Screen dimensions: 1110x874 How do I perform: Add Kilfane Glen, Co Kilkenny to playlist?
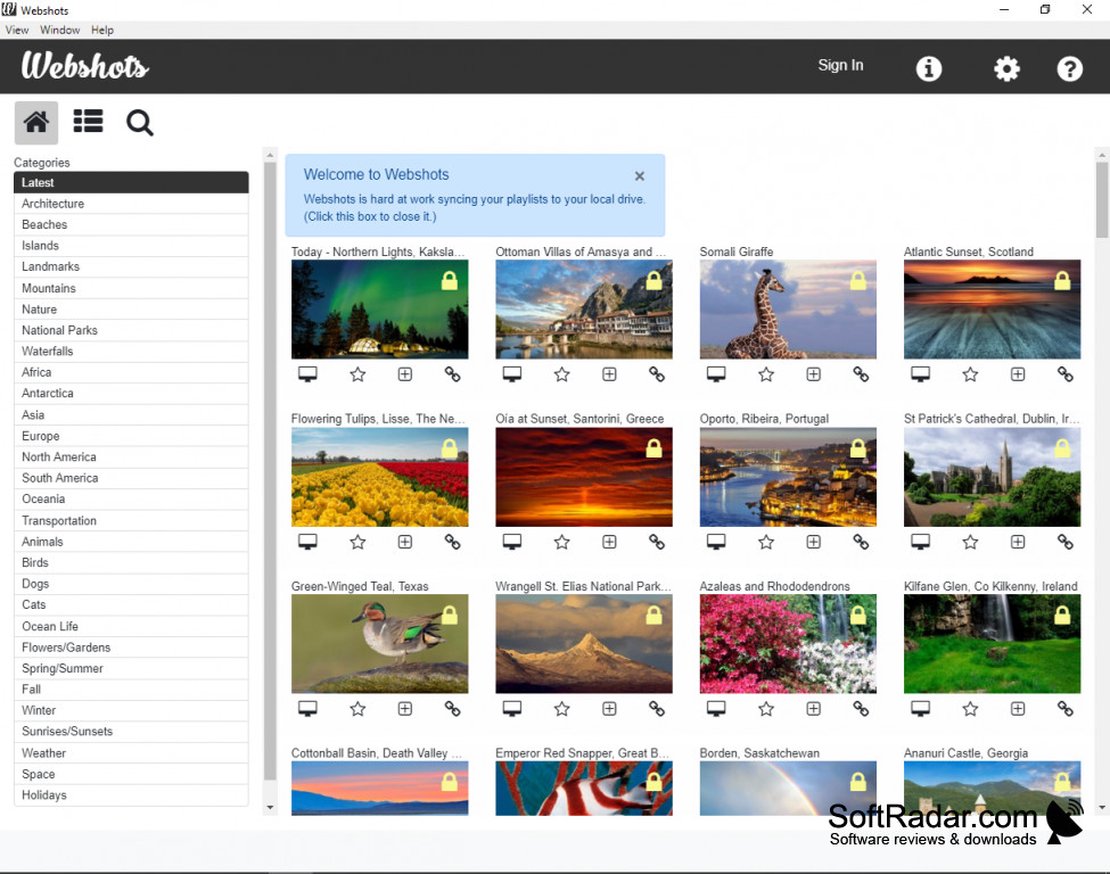1017,708
